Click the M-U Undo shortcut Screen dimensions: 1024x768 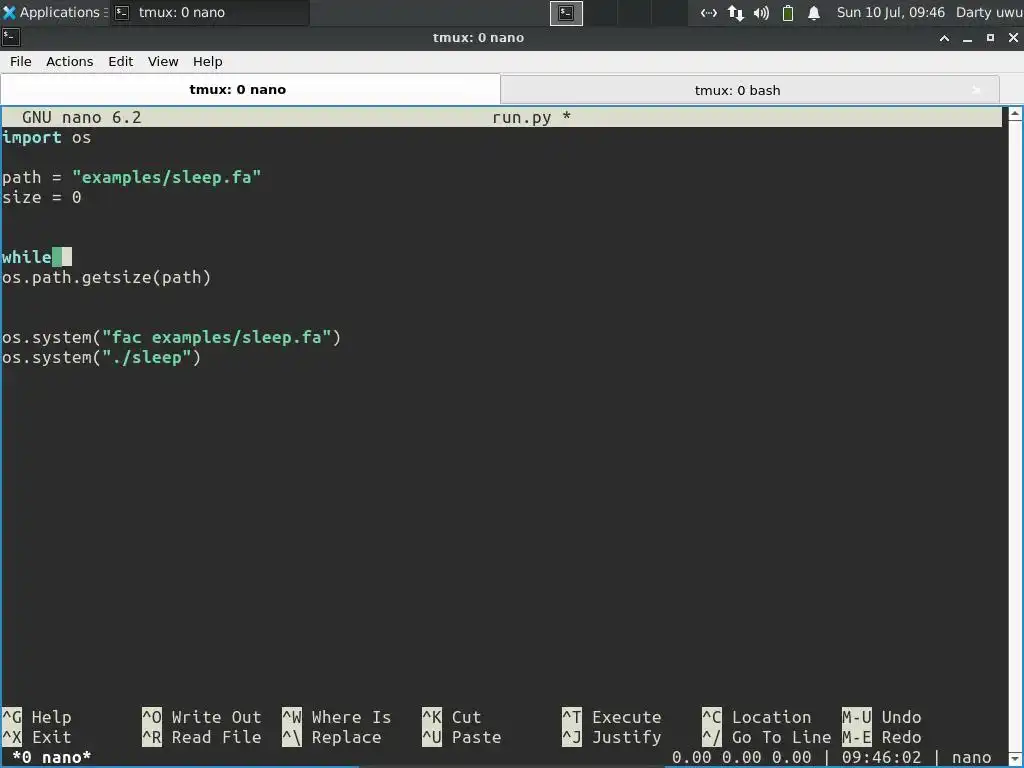882,717
